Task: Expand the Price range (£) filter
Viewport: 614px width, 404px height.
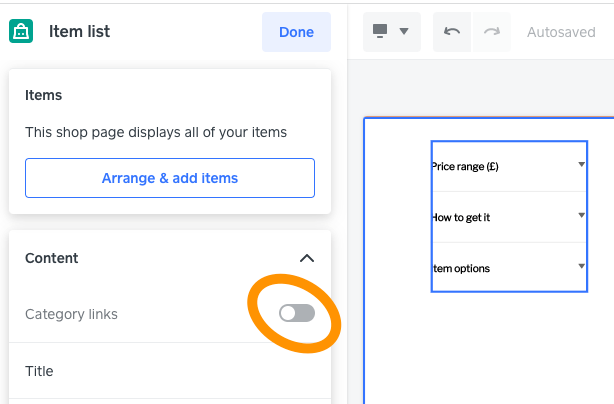Action: 465,166
